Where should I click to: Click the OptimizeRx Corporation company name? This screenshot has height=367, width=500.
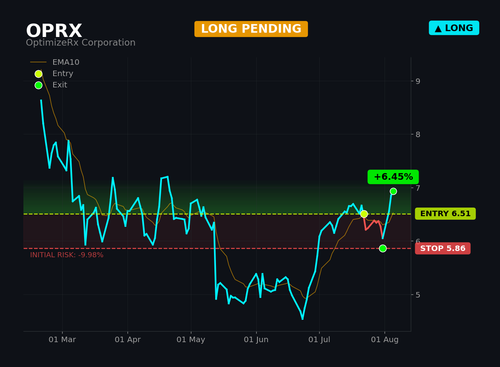tap(81, 43)
